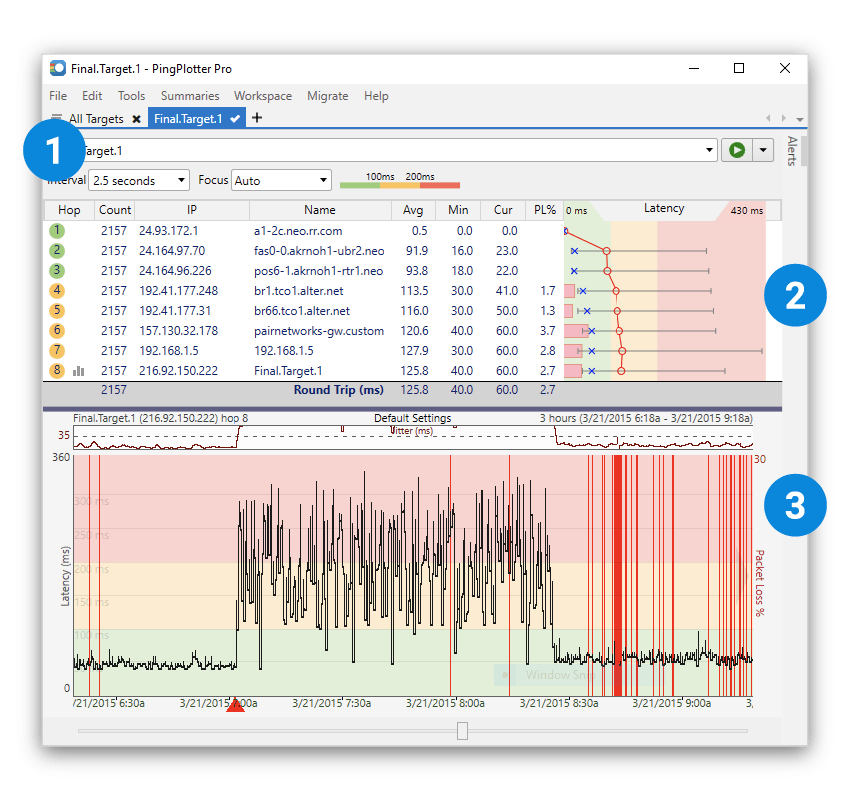
Task: Click the PingPlotter logo in the title bar
Action: 56,67
